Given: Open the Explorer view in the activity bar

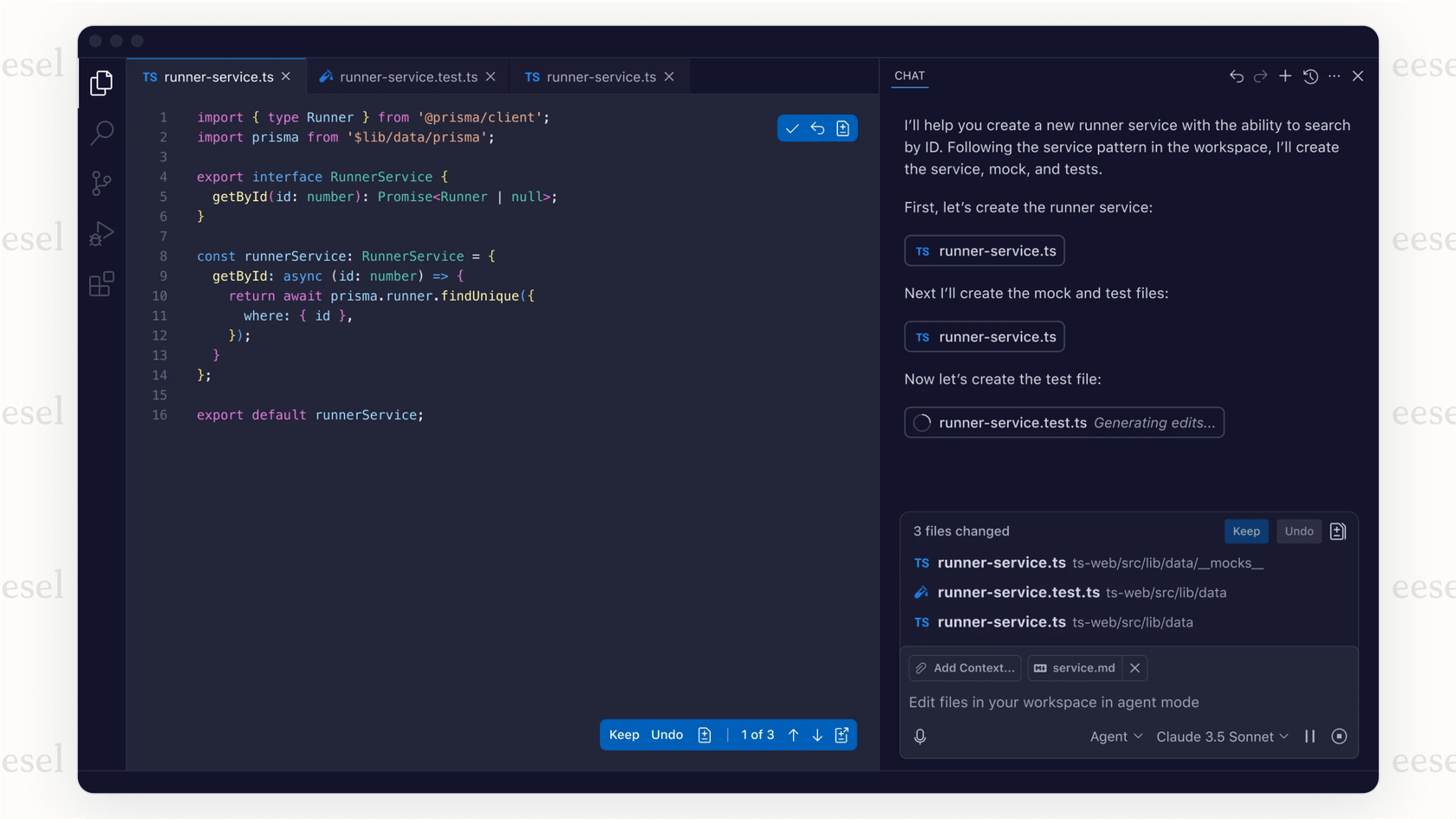Looking at the screenshot, I should (101, 82).
